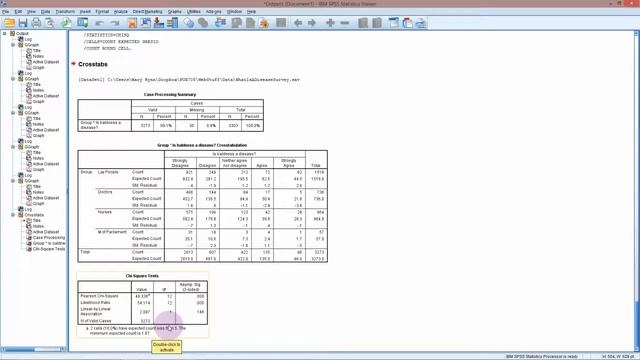Screen dimensions: 640x360
Task: Click the outline pane horizontal scrollbar
Action: (34, 349)
